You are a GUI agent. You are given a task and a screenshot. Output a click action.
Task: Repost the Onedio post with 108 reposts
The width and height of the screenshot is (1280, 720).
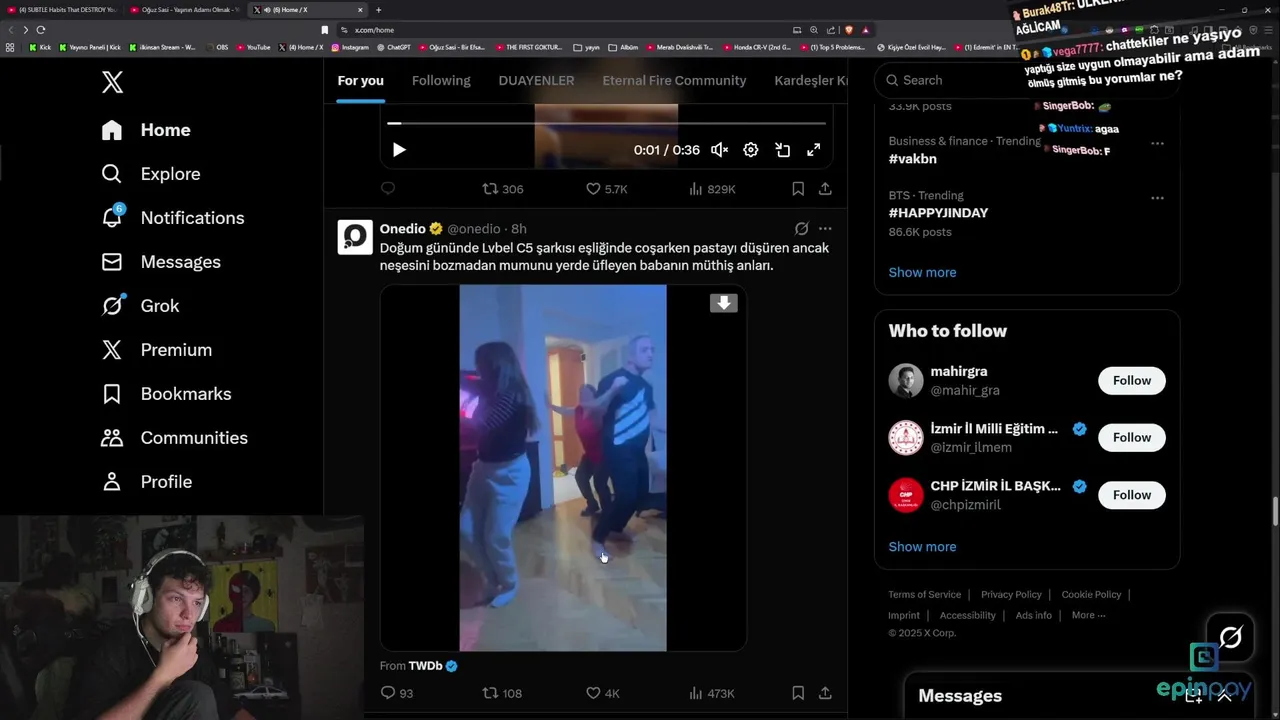pos(502,693)
